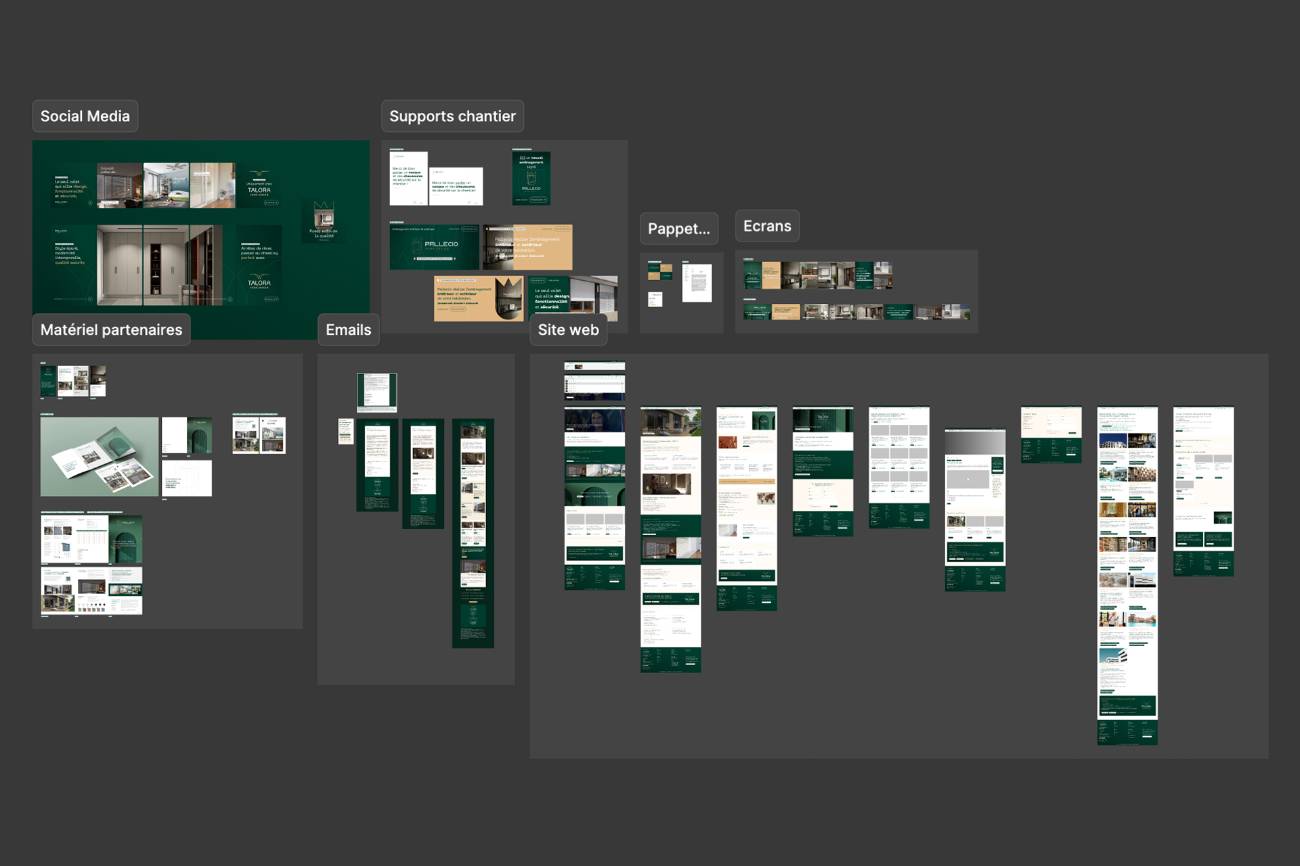
Task: Click the tallest web page with building photos
Action: click(1127, 575)
